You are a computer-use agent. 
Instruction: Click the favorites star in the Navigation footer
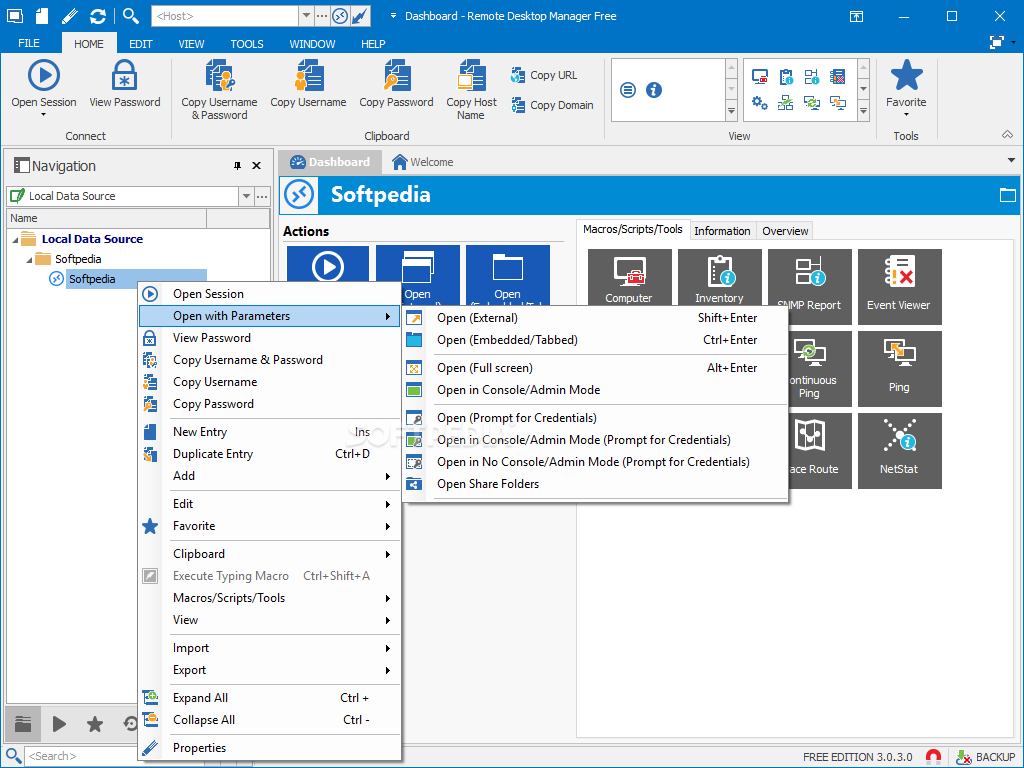pyautogui.click(x=95, y=724)
